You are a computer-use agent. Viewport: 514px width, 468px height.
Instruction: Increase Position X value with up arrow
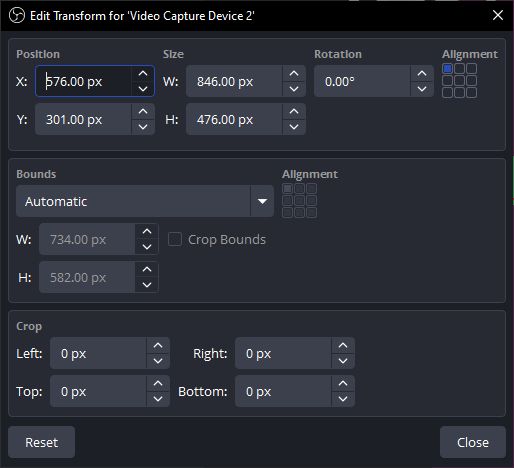coord(143,73)
